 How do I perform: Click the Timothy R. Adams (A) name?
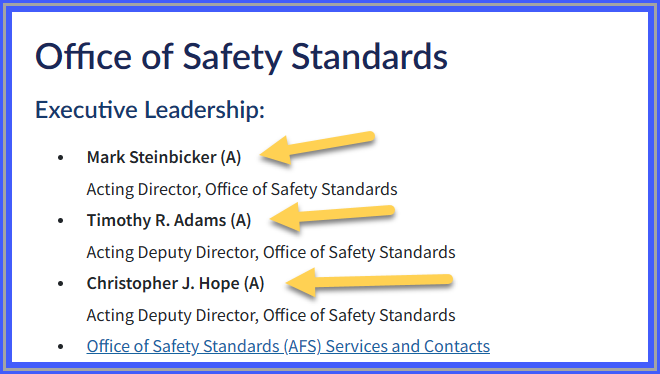169,220
